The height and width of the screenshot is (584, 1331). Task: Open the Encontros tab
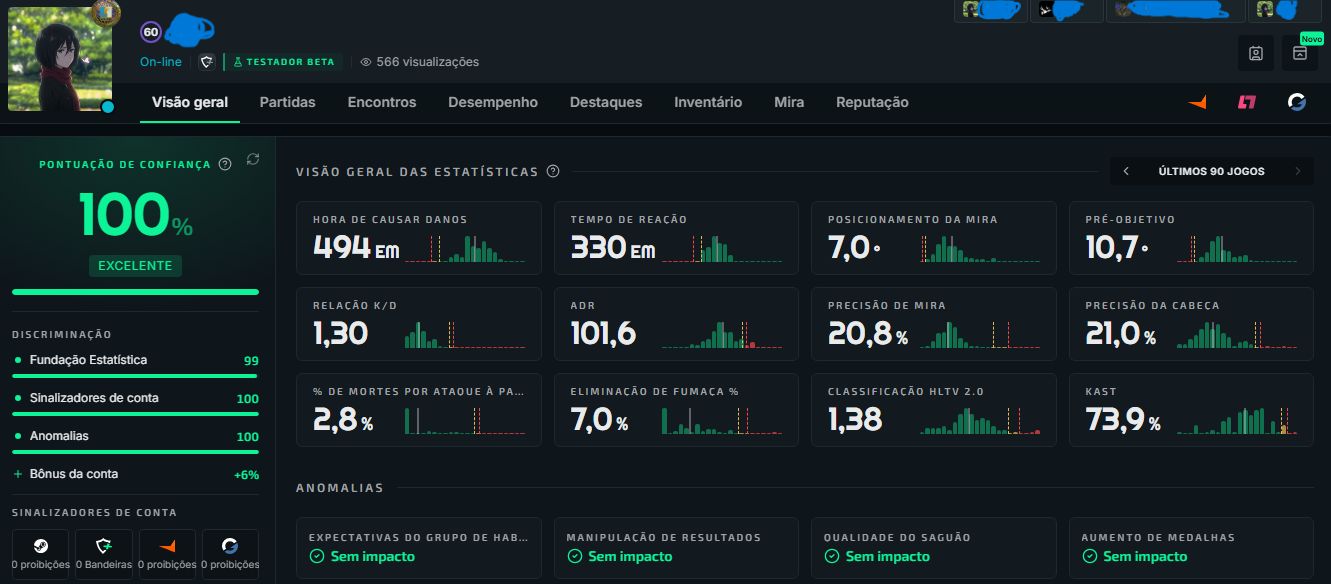click(382, 102)
